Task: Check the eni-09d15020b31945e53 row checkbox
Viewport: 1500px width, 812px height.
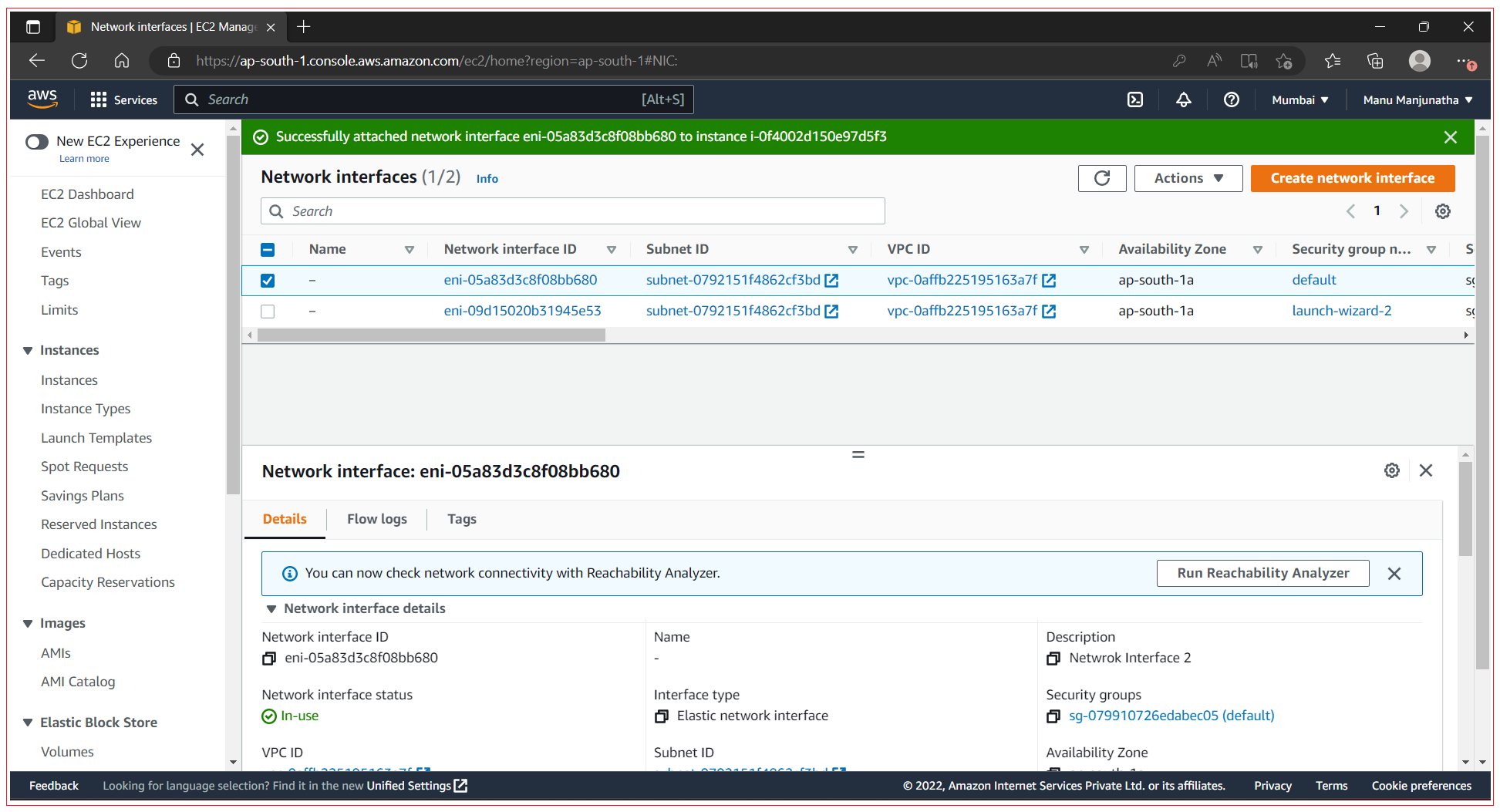Action: click(x=268, y=312)
